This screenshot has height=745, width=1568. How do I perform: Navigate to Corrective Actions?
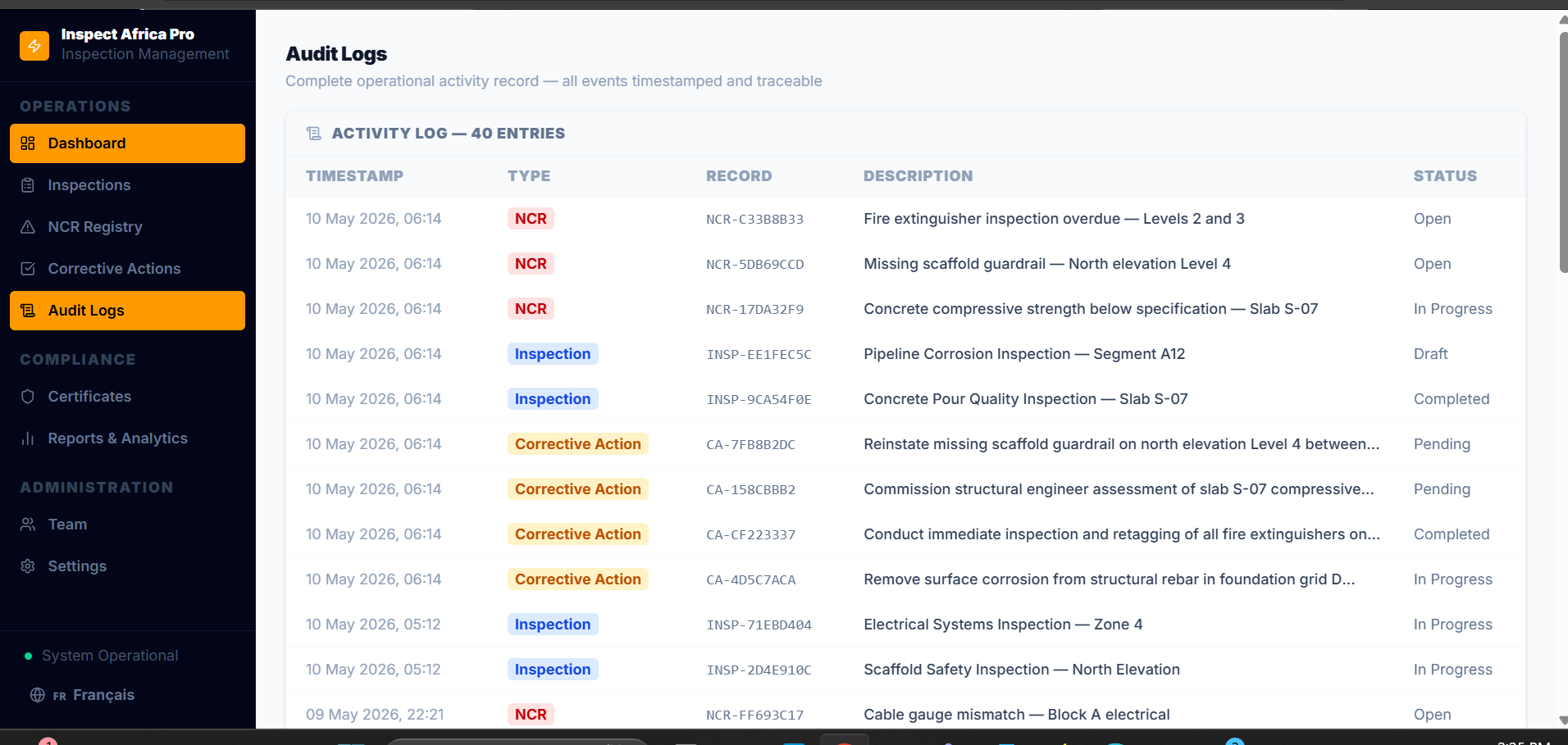(x=127, y=269)
